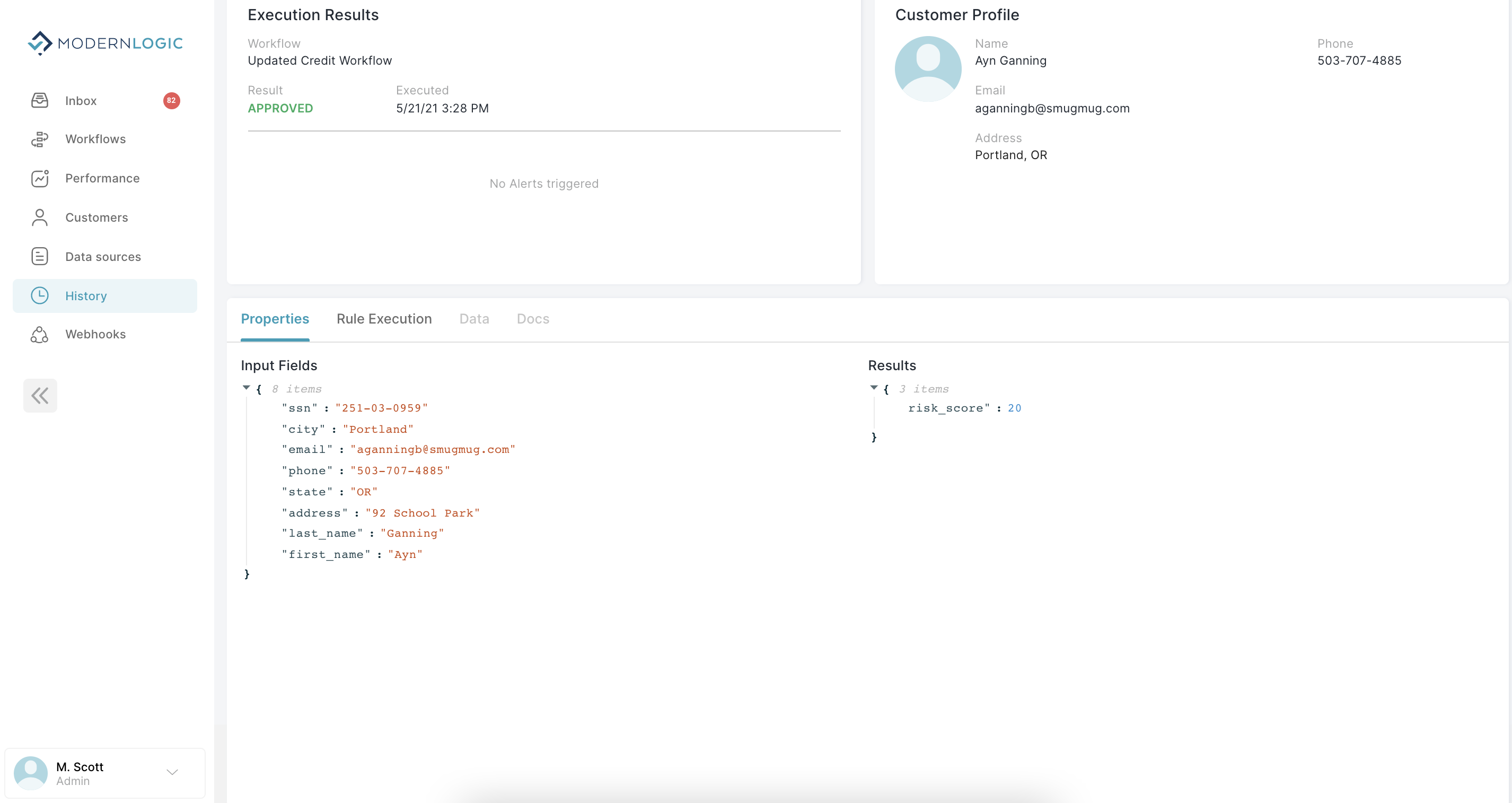Click the Workflows sidebar icon
This screenshot has width=1512, height=803.
click(39, 139)
